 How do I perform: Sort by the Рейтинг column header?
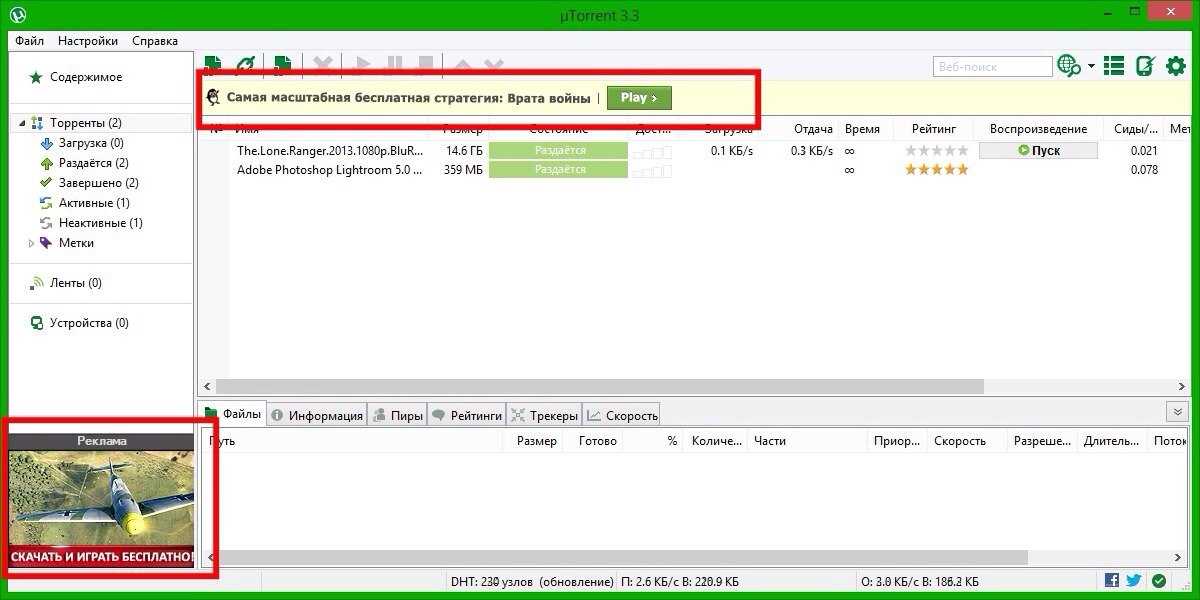coord(934,129)
